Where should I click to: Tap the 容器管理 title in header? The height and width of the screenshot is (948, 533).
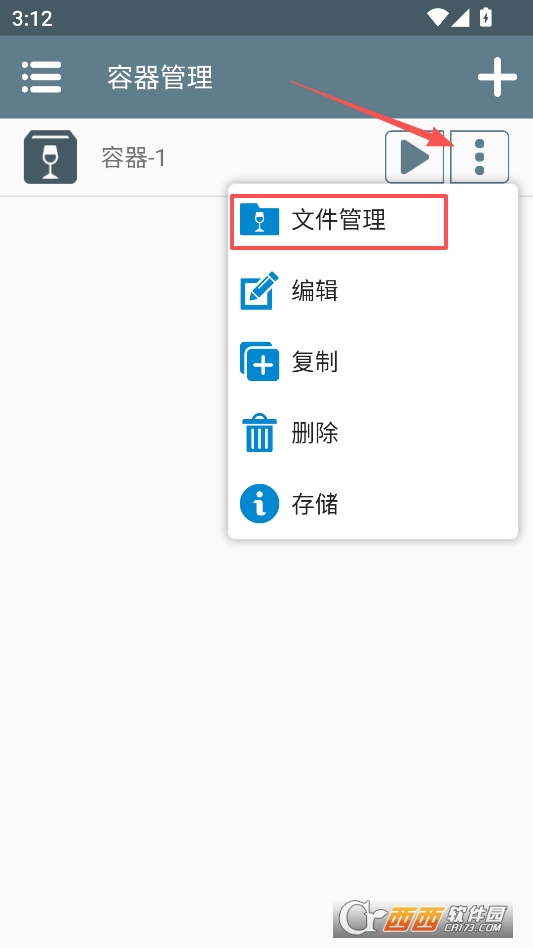coord(160,77)
